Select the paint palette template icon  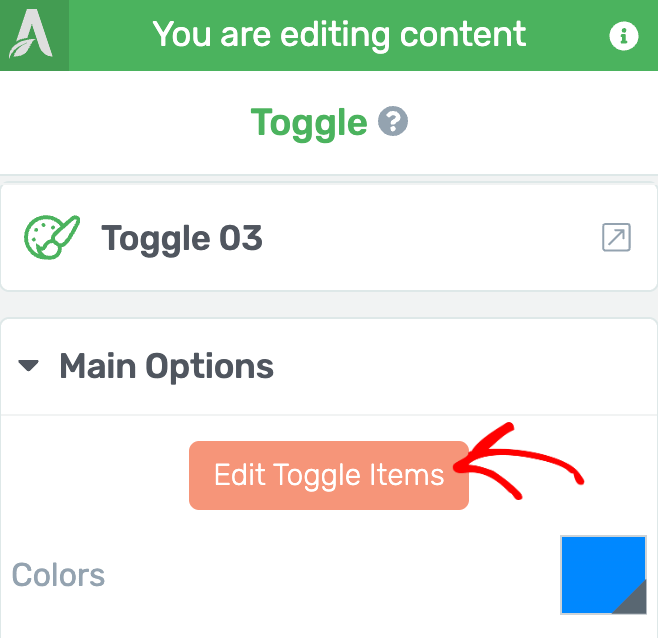coord(52,237)
